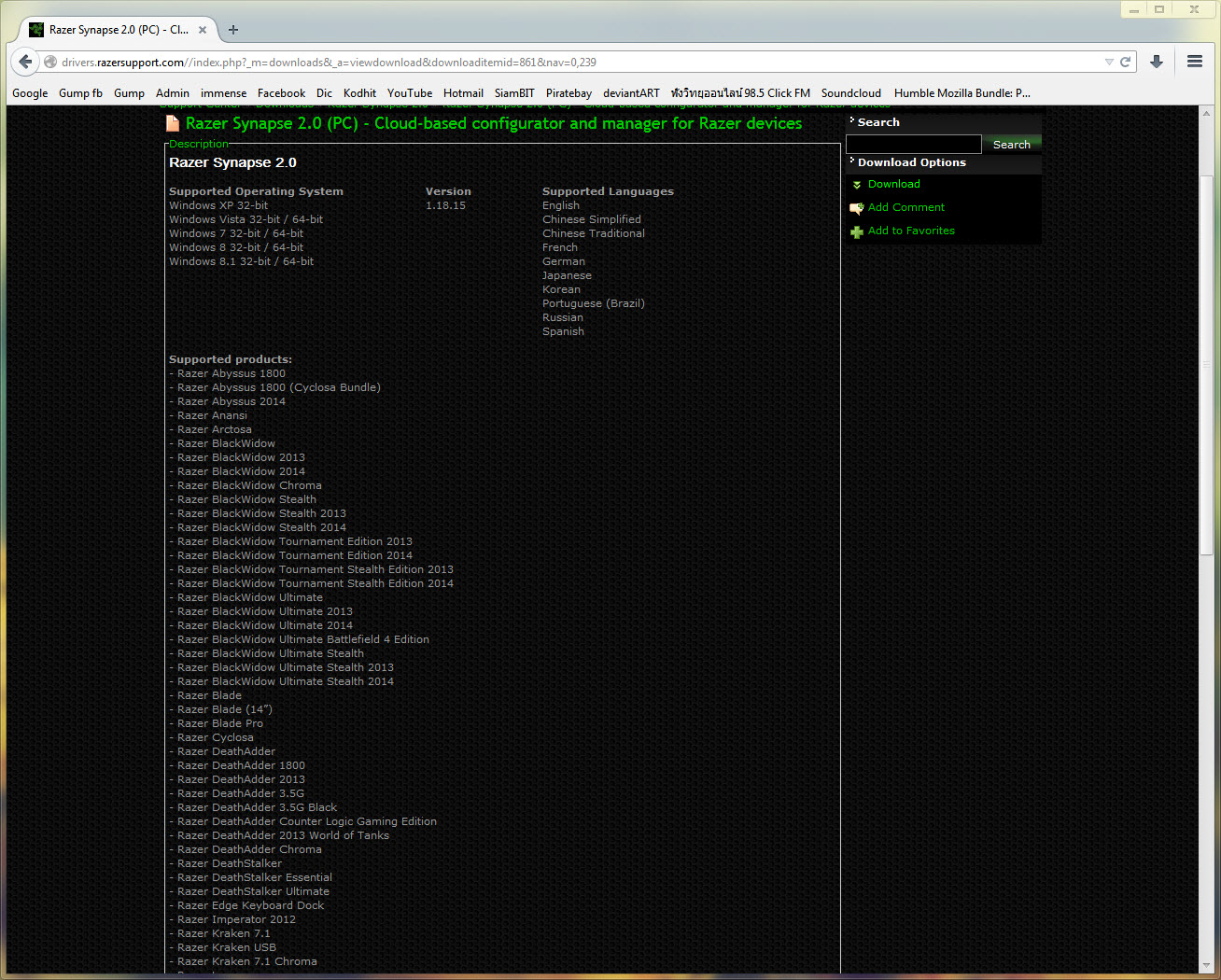
Task: Open the hamburger menu icon
Action: coord(1194,62)
